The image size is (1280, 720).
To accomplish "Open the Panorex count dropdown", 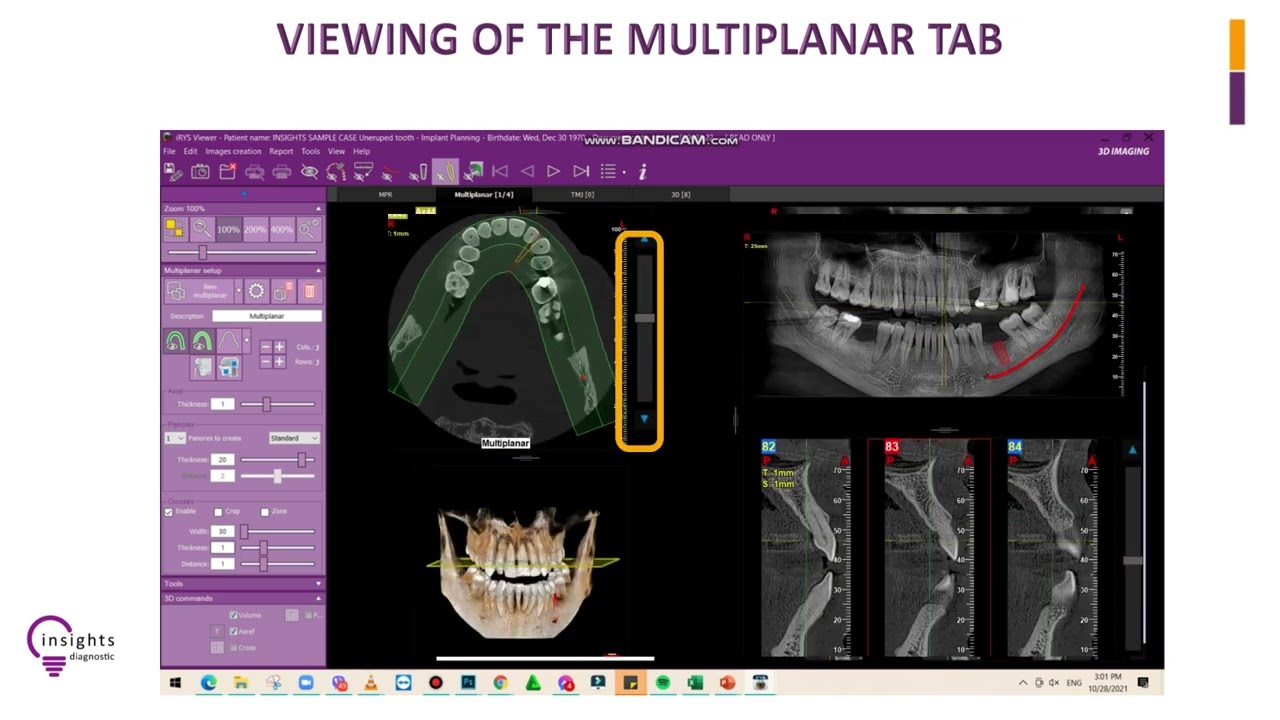I will 175,438.
